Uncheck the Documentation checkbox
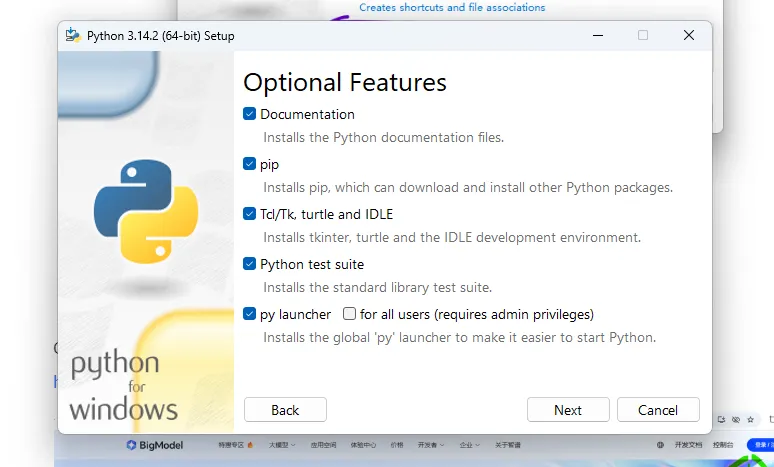 [250, 114]
